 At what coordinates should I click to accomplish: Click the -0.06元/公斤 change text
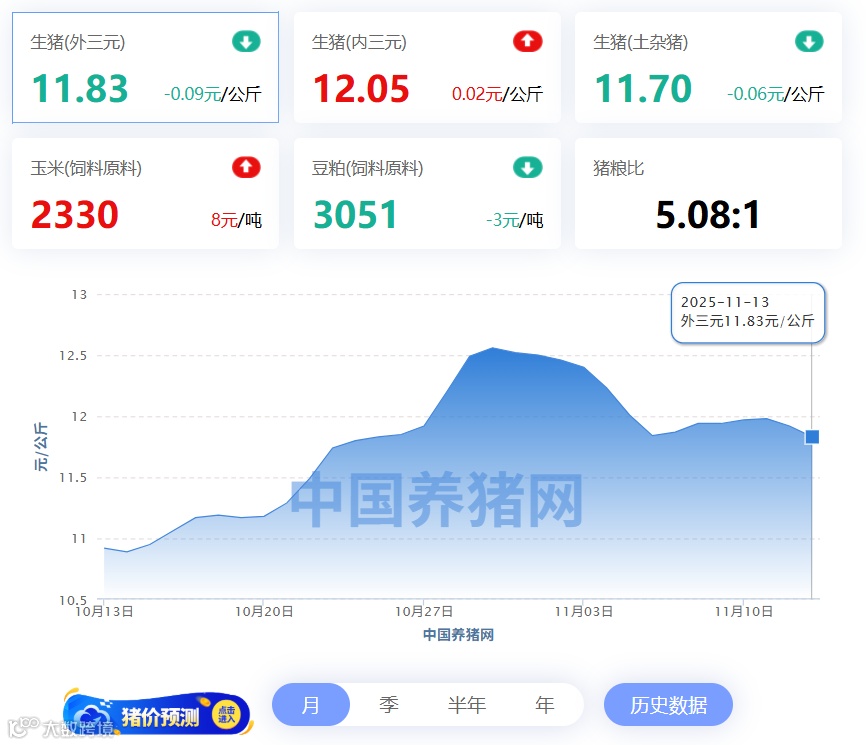tap(775, 94)
